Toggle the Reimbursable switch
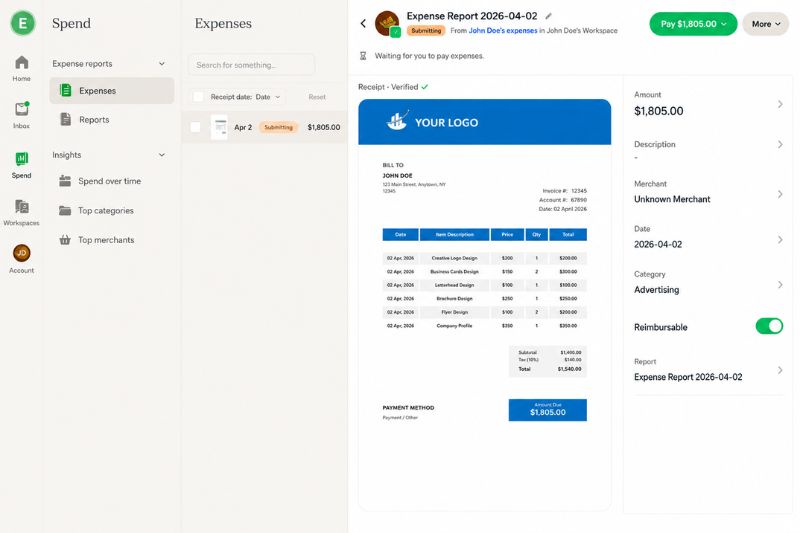The height and width of the screenshot is (533, 800). pyautogui.click(x=769, y=326)
